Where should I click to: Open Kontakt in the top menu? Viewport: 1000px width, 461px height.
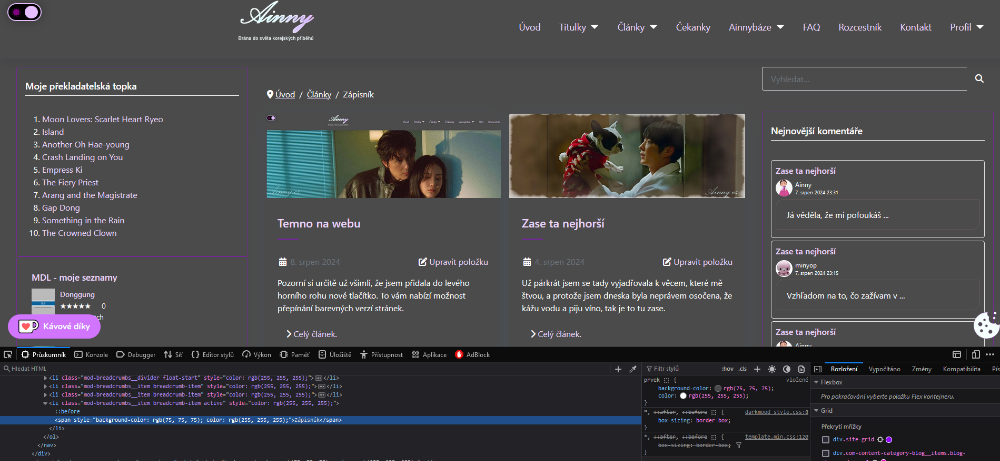[916, 27]
